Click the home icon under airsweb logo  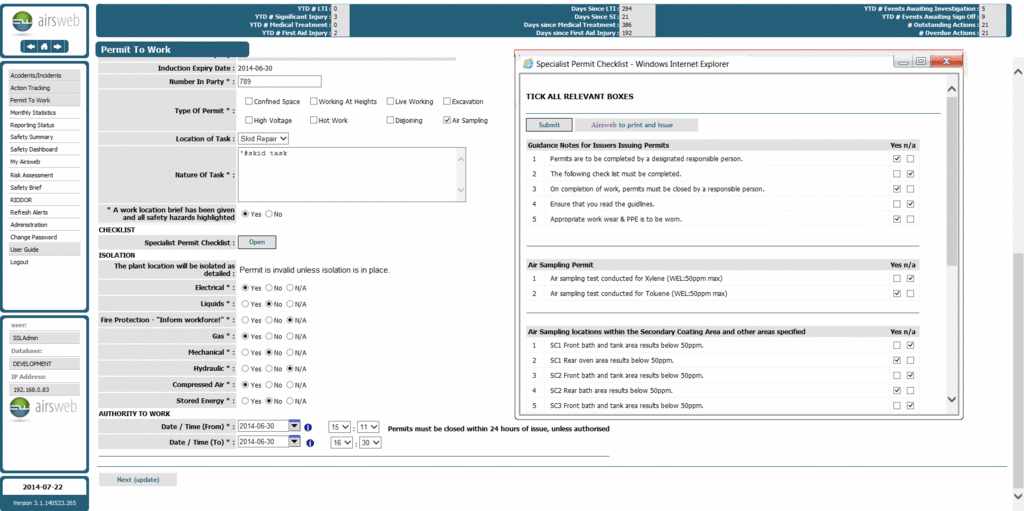[45, 46]
